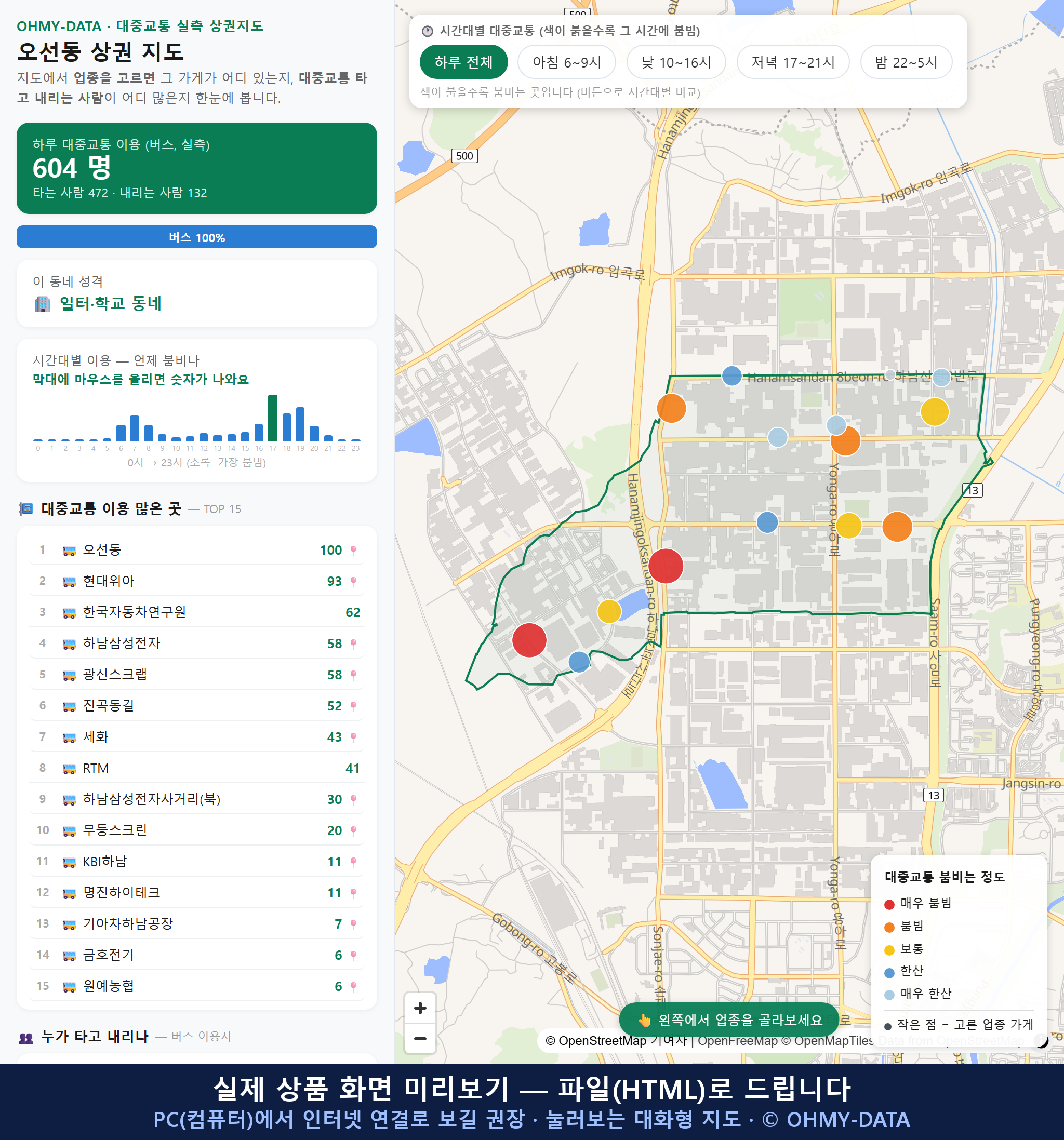Show the 저녁 17~21시 time period
The image size is (1064, 1140).
[x=792, y=62]
